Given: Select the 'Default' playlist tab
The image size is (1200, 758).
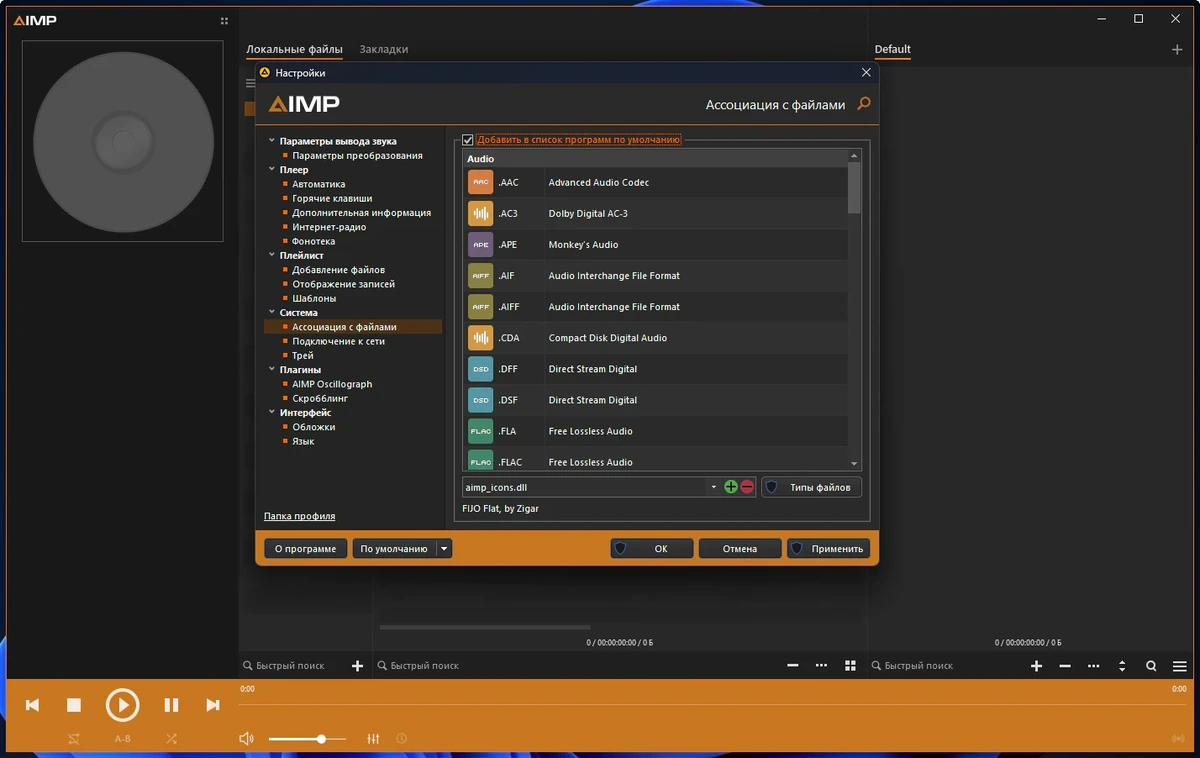Looking at the screenshot, I should pyautogui.click(x=893, y=49).
